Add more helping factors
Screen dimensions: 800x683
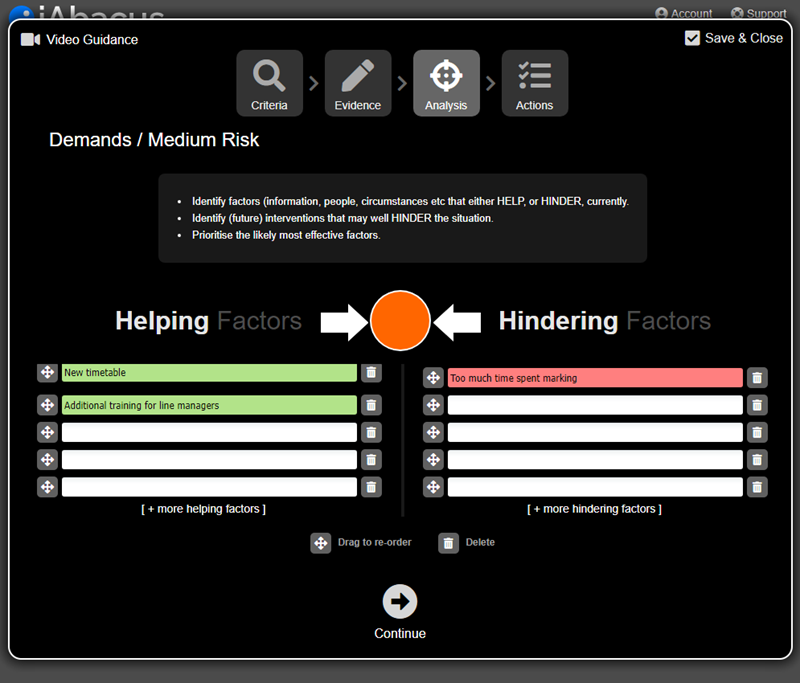tap(204, 509)
